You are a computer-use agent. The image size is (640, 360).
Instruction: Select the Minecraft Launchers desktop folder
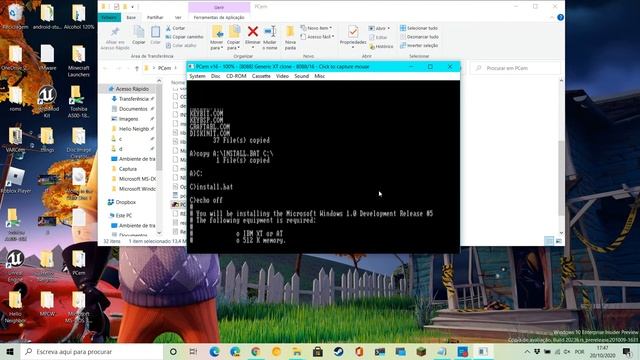(x=78, y=61)
